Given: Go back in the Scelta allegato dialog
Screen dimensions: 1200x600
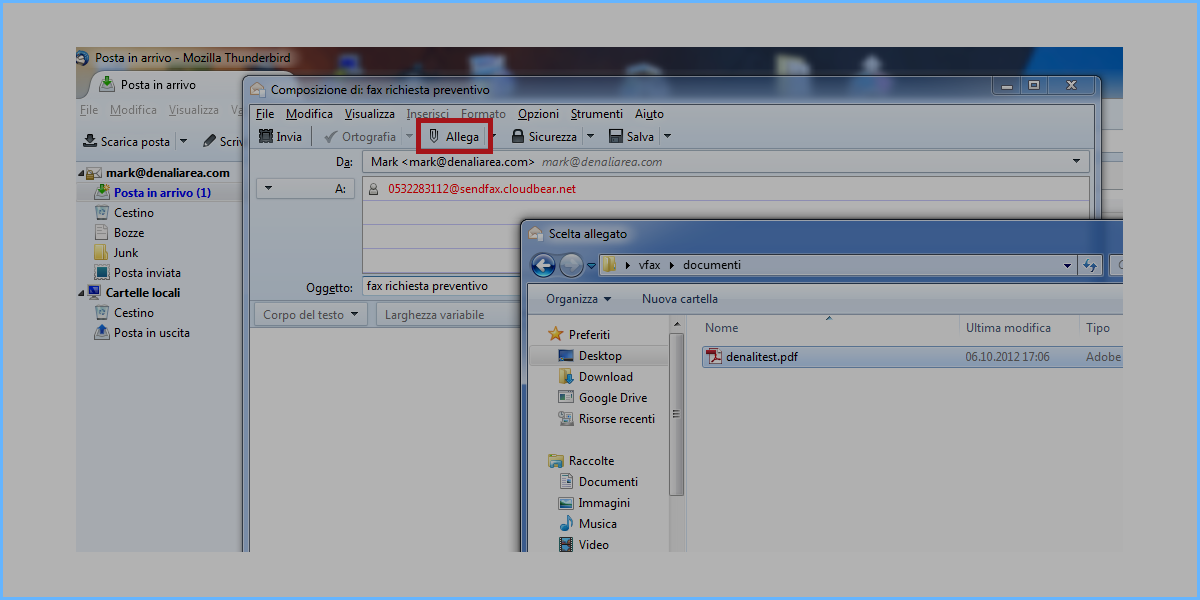Looking at the screenshot, I should tap(543, 266).
